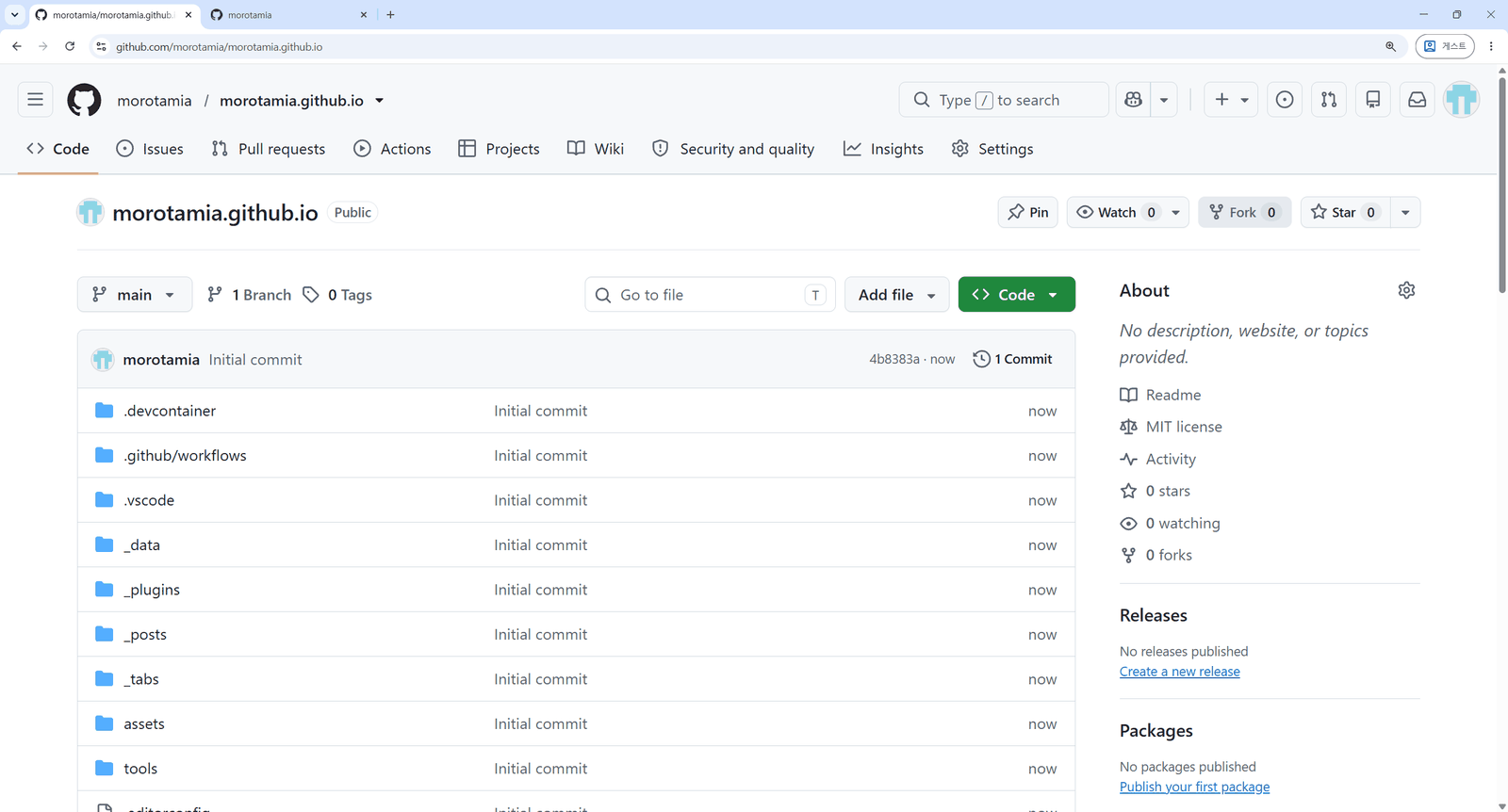Screen dimensions: 1508x812
Task: View the 1 Branch link
Action: click(249, 295)
